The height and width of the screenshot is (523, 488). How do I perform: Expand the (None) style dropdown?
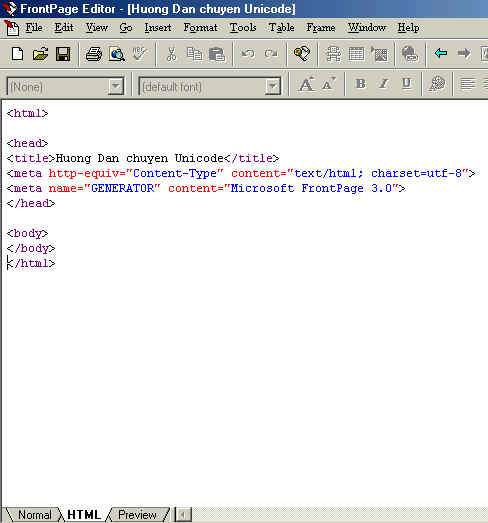tap(115, 86)
